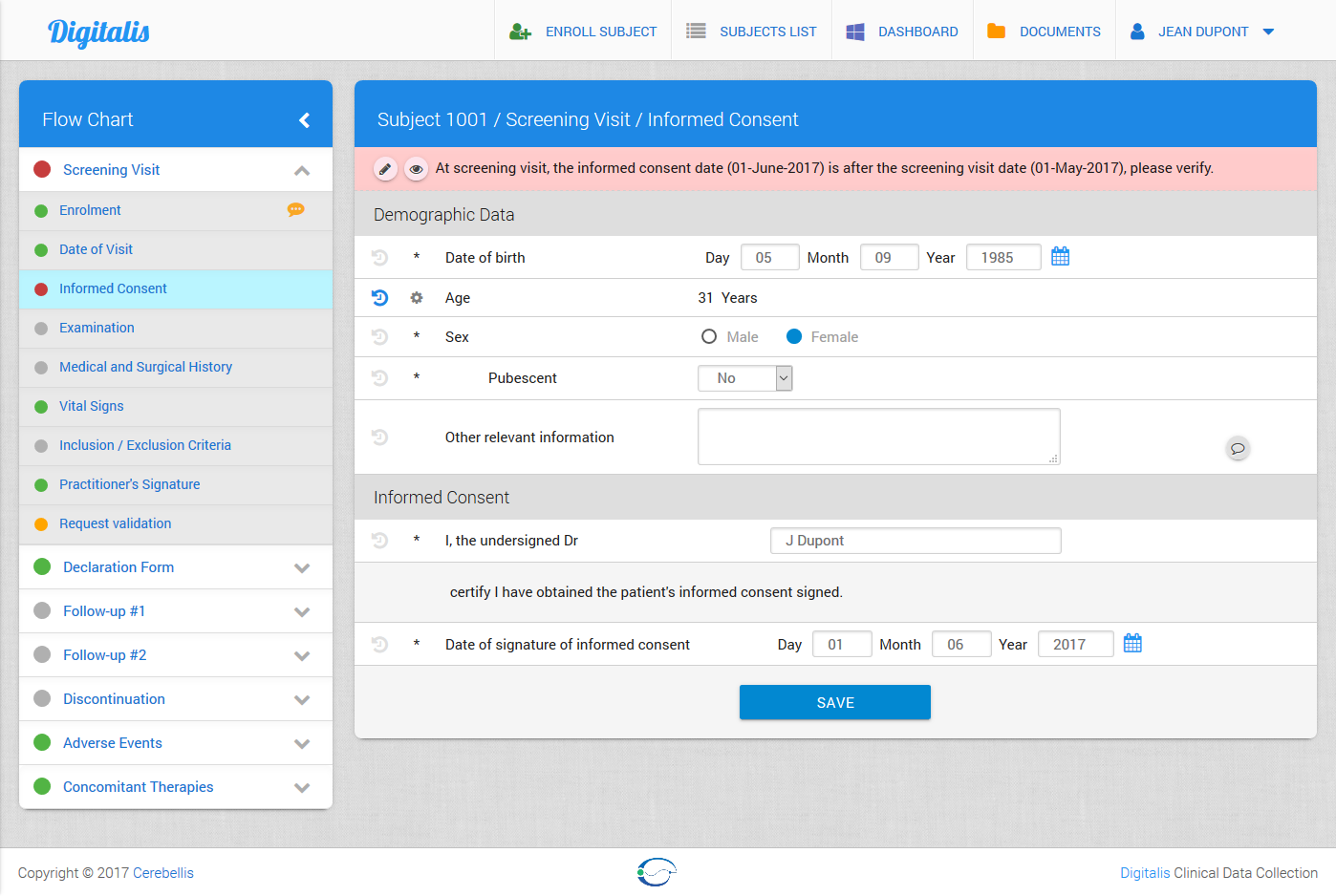
Task: Open Inclusion / Exclusion Criteria form
Action: 145,445
